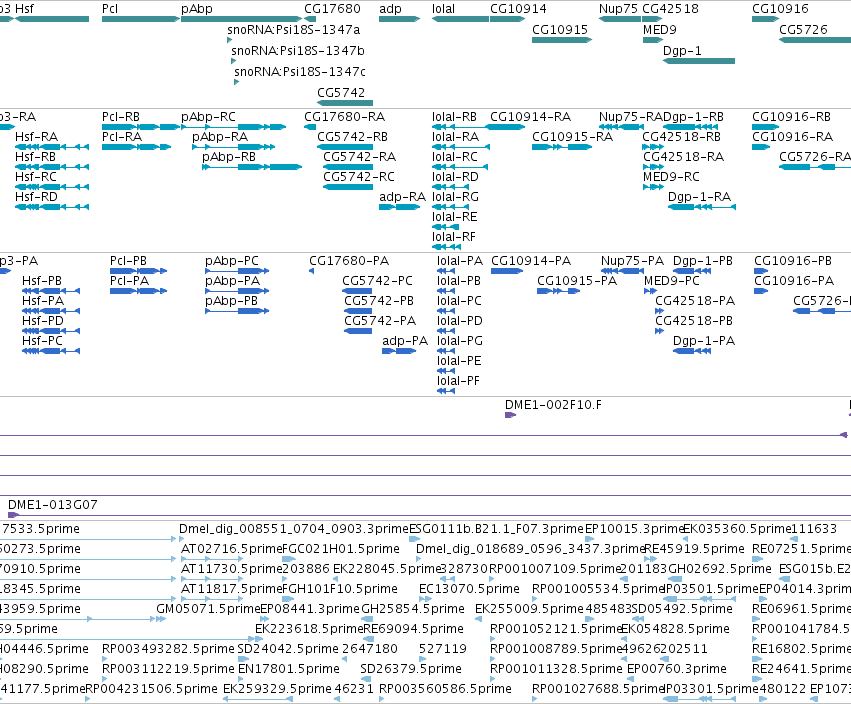Screen dimensions: 851x704
Task: Select the Hsf-PC protein label
Action: tap(42, 341)
